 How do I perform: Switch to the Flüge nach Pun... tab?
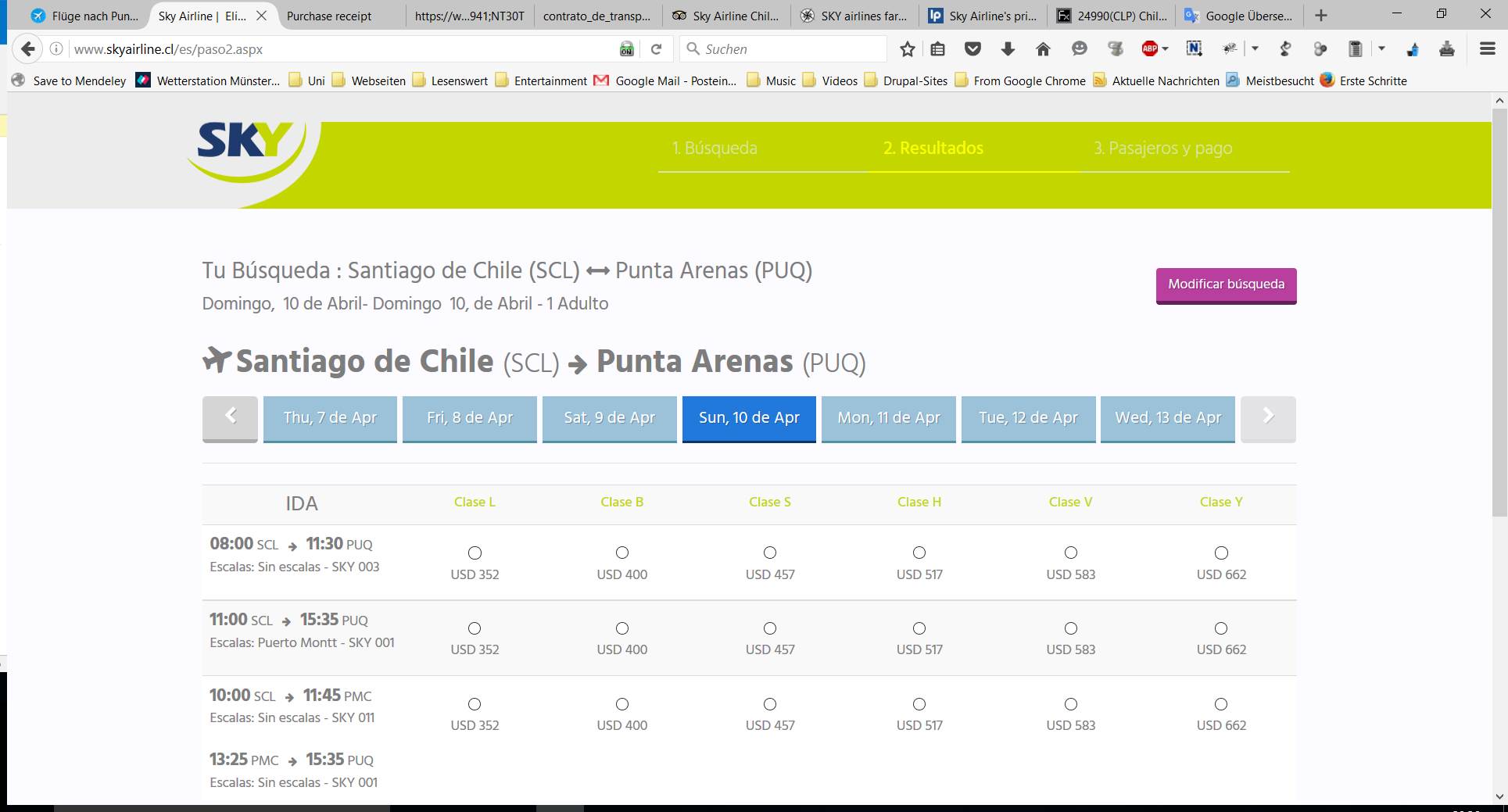pyautogui.click(x=84, y=16)
